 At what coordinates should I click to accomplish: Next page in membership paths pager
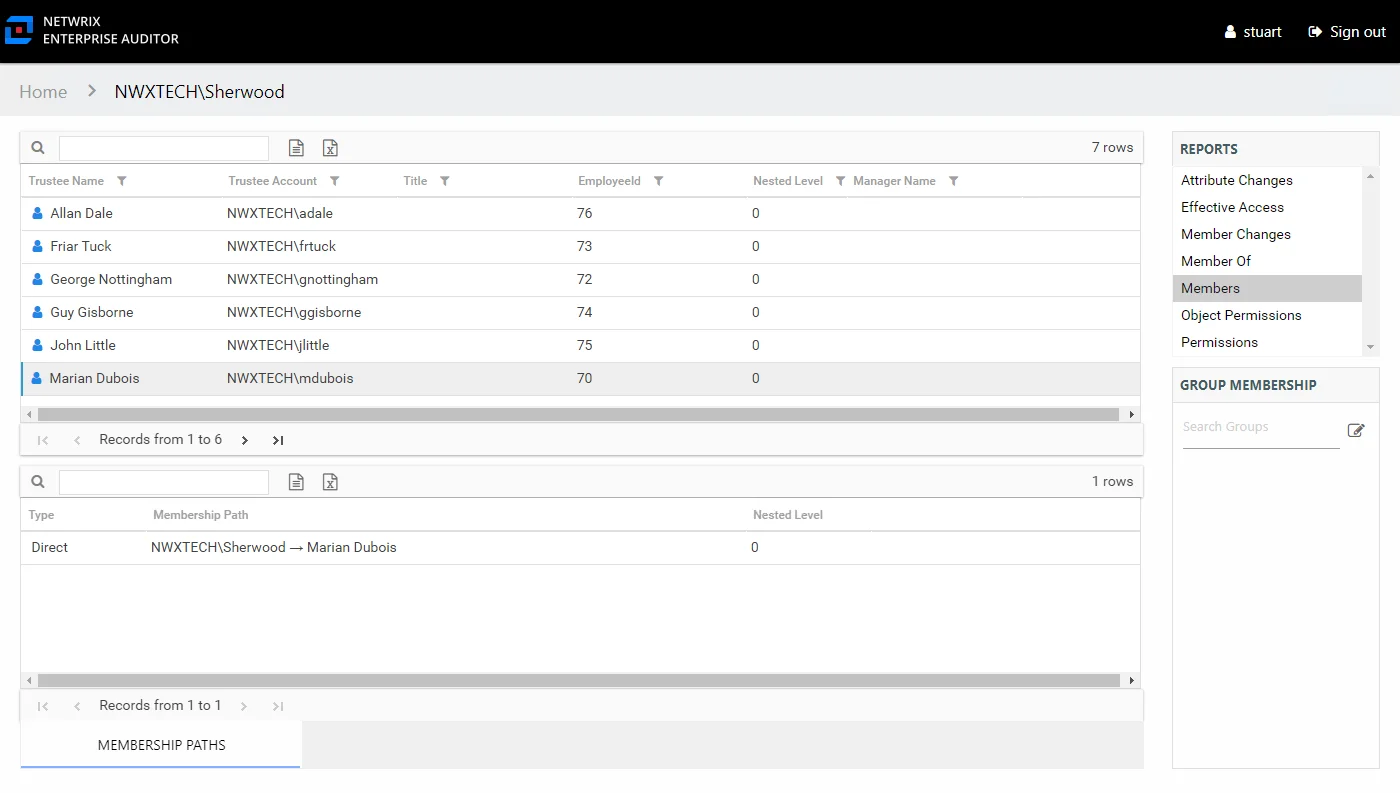(245, 706)
